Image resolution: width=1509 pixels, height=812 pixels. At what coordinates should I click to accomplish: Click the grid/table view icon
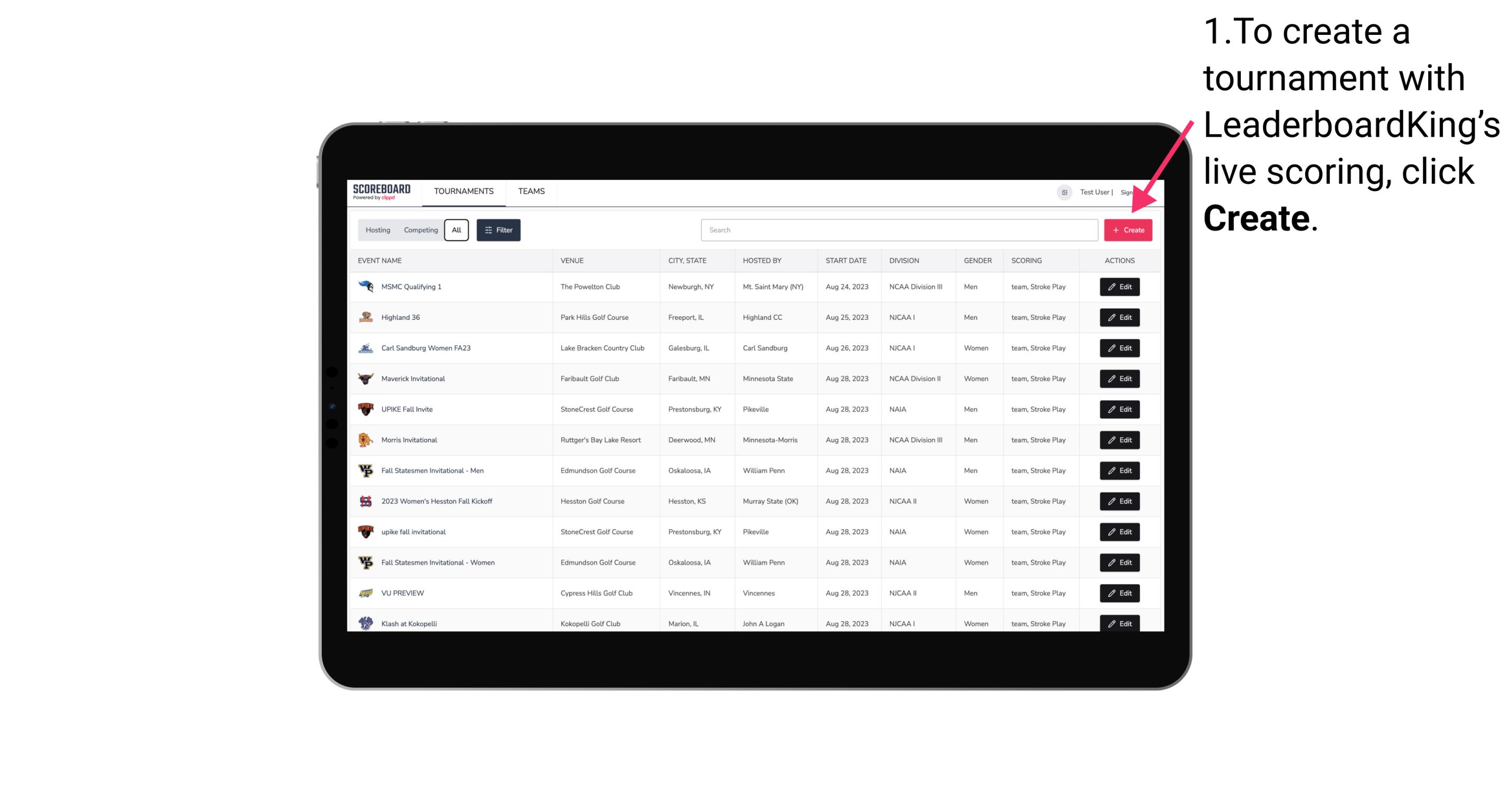point(1064,192)
